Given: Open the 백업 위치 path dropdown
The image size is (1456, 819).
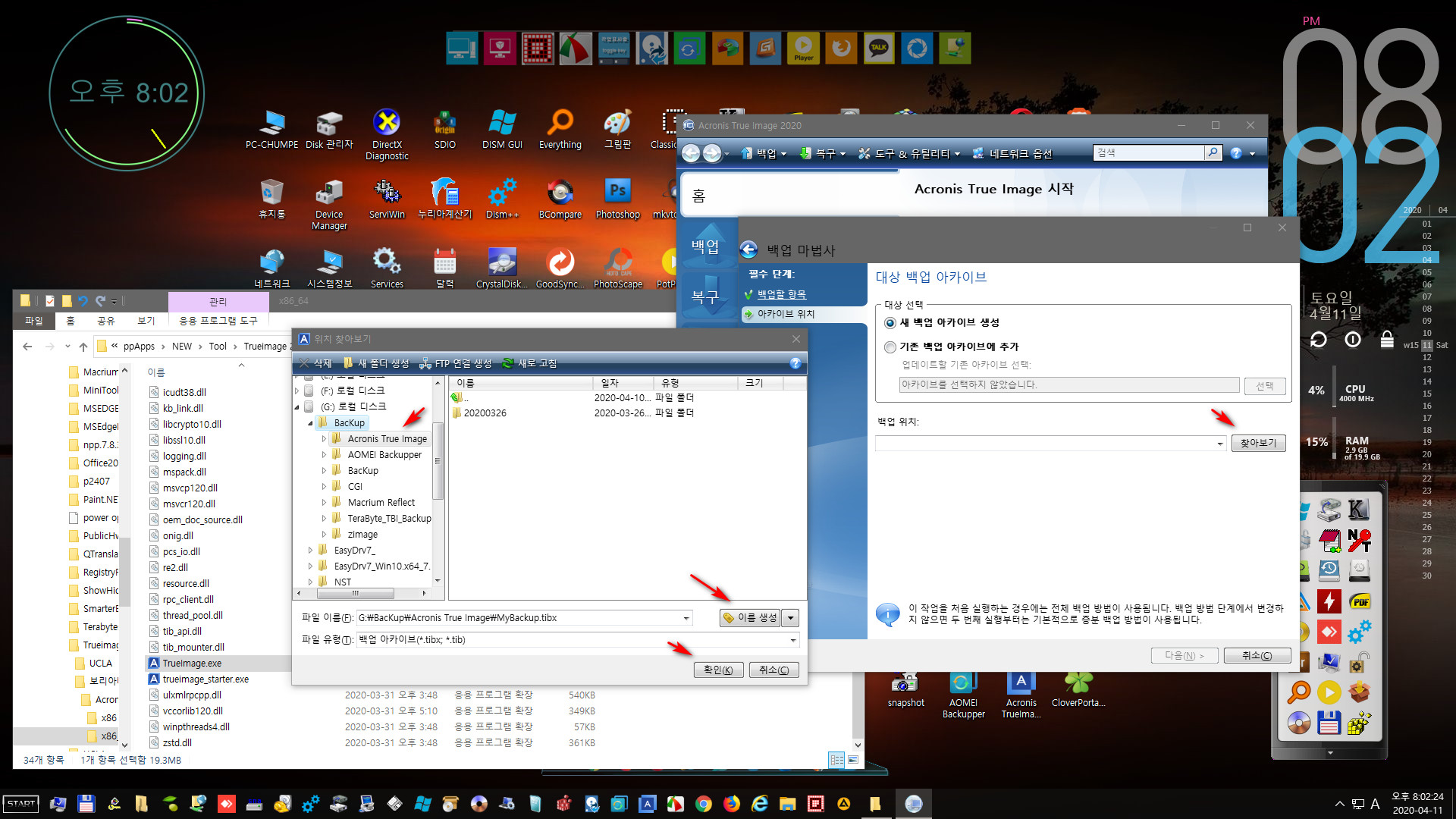Looking at the screenshot, I should pyautogui.click(x=1220, y=444).
